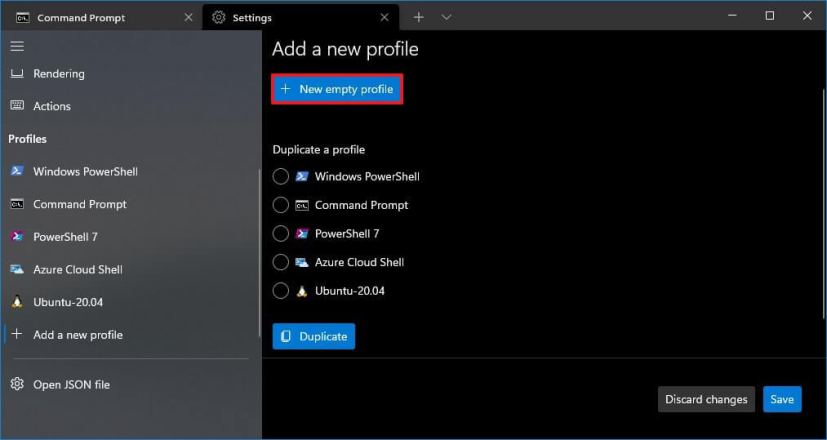
Task: Open a new tab with the plus button
Action: [x=418, y=17]
